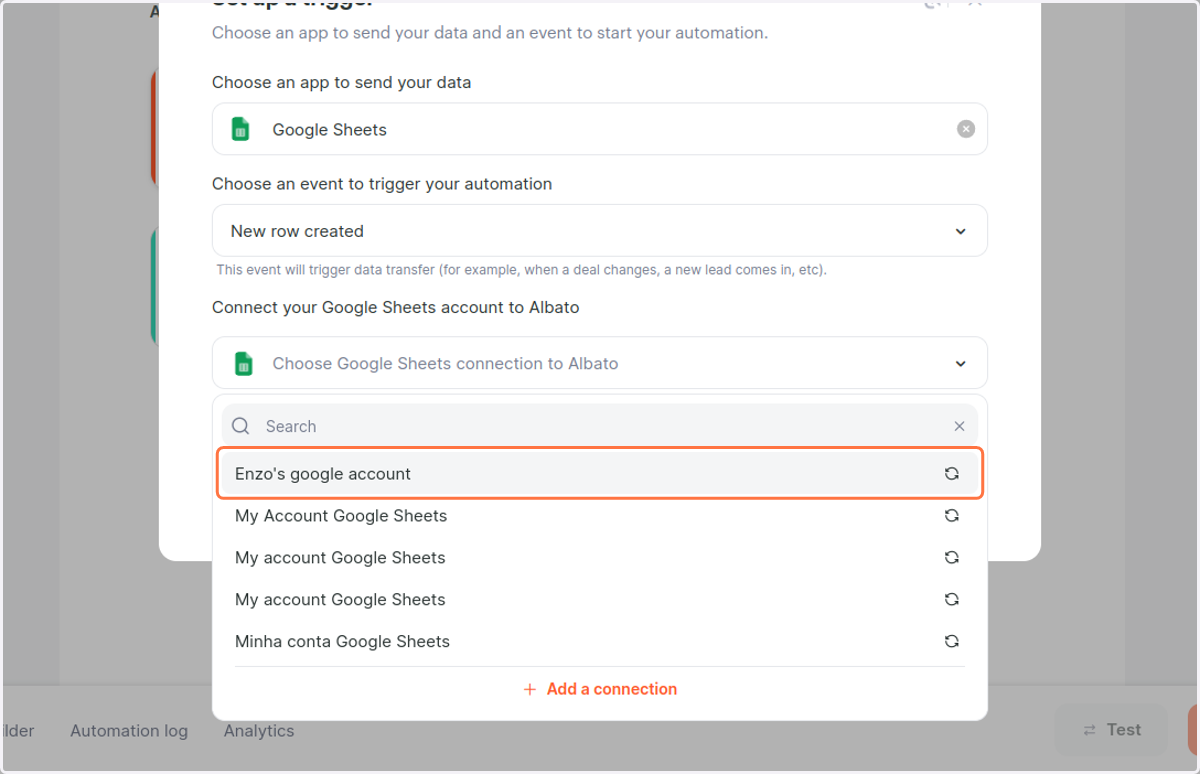Click the plus icon beside Add a connection

coord(530,689)
